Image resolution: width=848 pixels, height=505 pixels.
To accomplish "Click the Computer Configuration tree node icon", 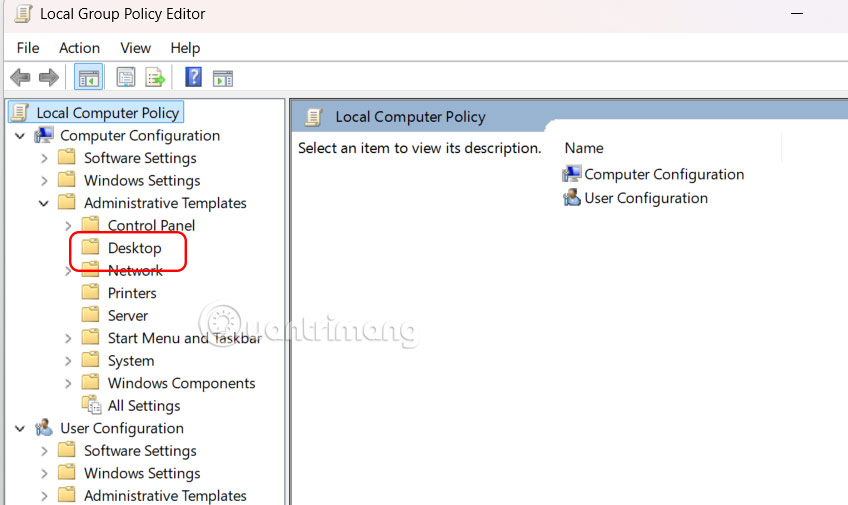I will pos(44,135).
